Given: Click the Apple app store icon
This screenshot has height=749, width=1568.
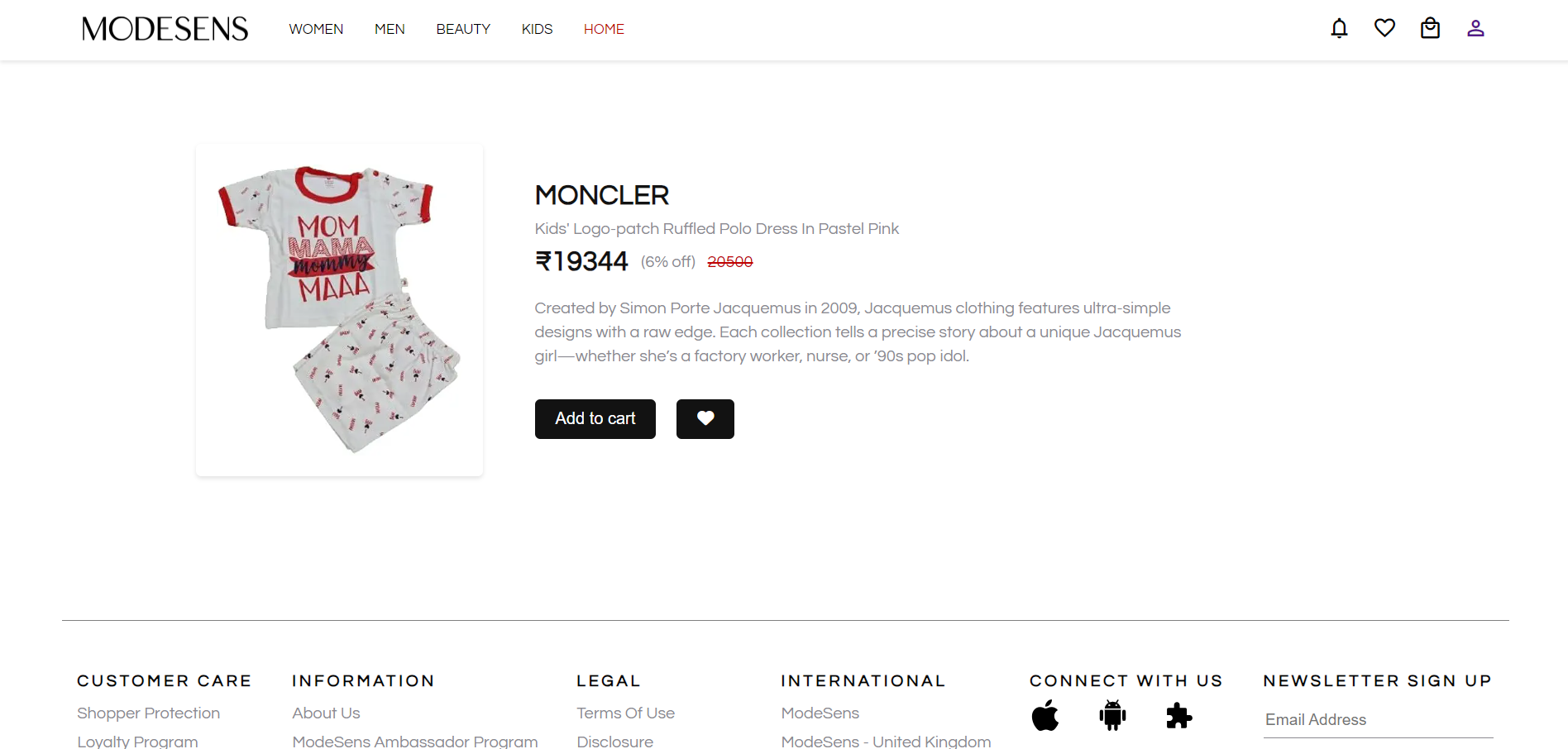Looking at the screenshot, I should (x=1045, y=715).
